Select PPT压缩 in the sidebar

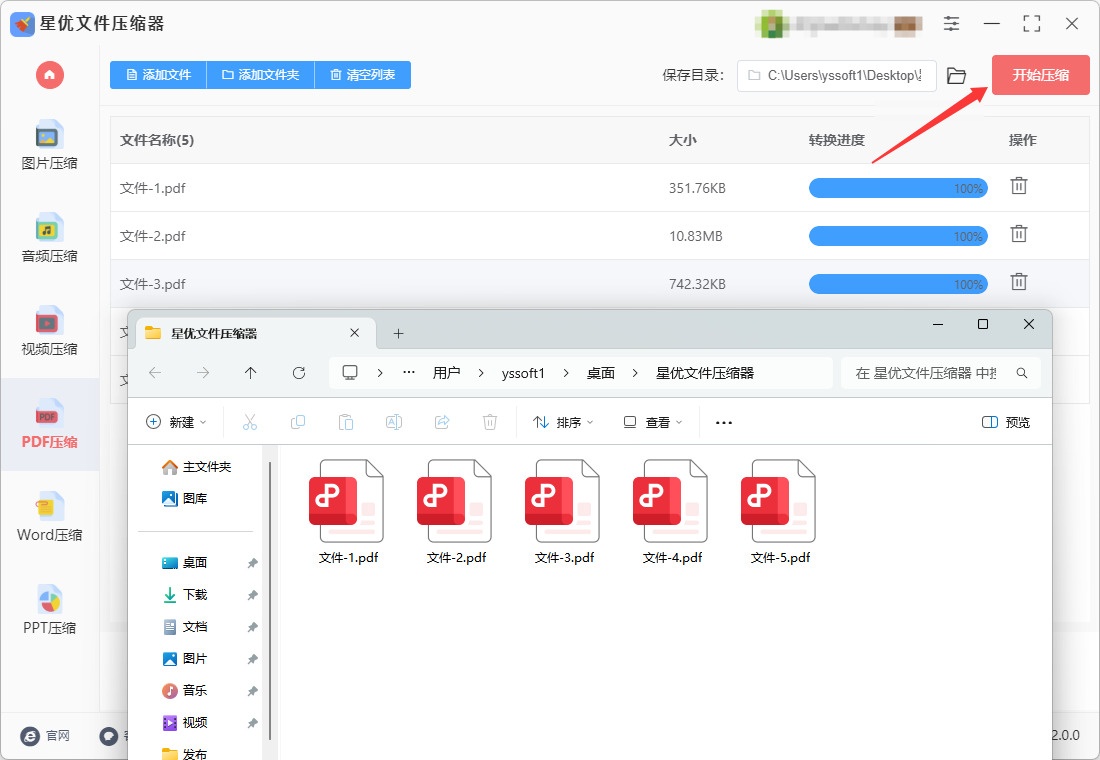click(49, 611)
